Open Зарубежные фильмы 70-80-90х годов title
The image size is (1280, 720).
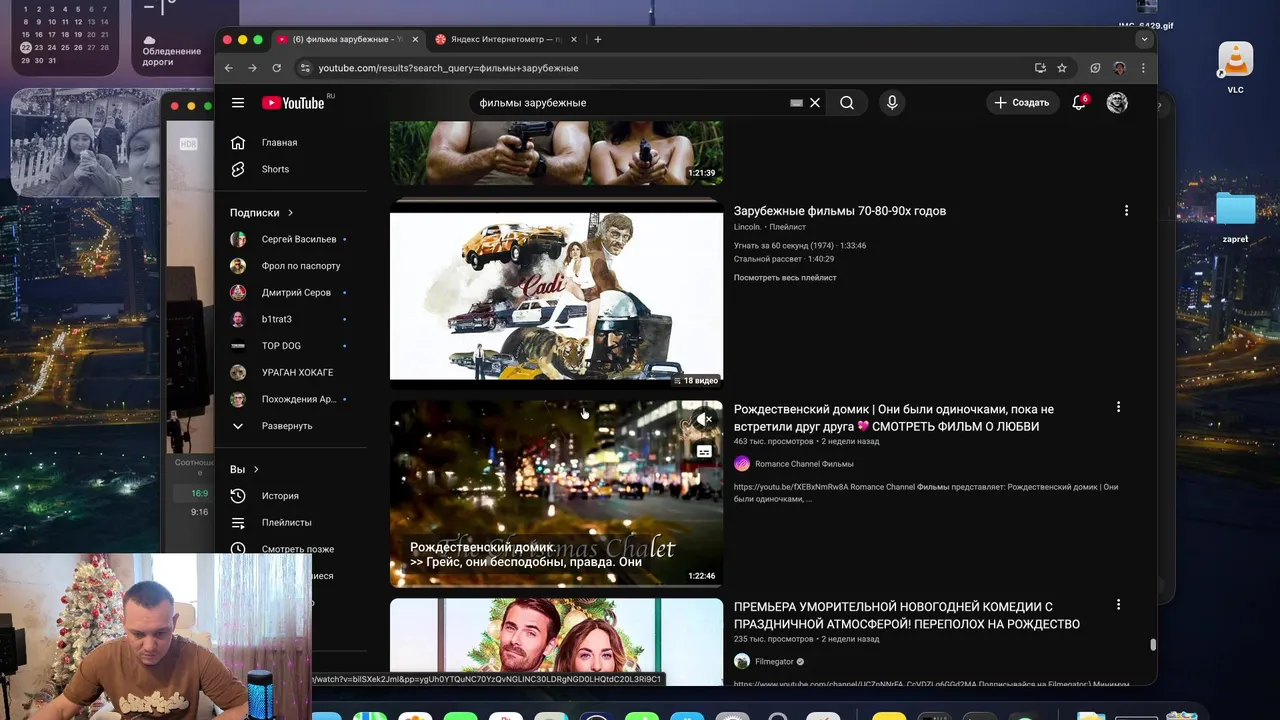tap(840, 211)
